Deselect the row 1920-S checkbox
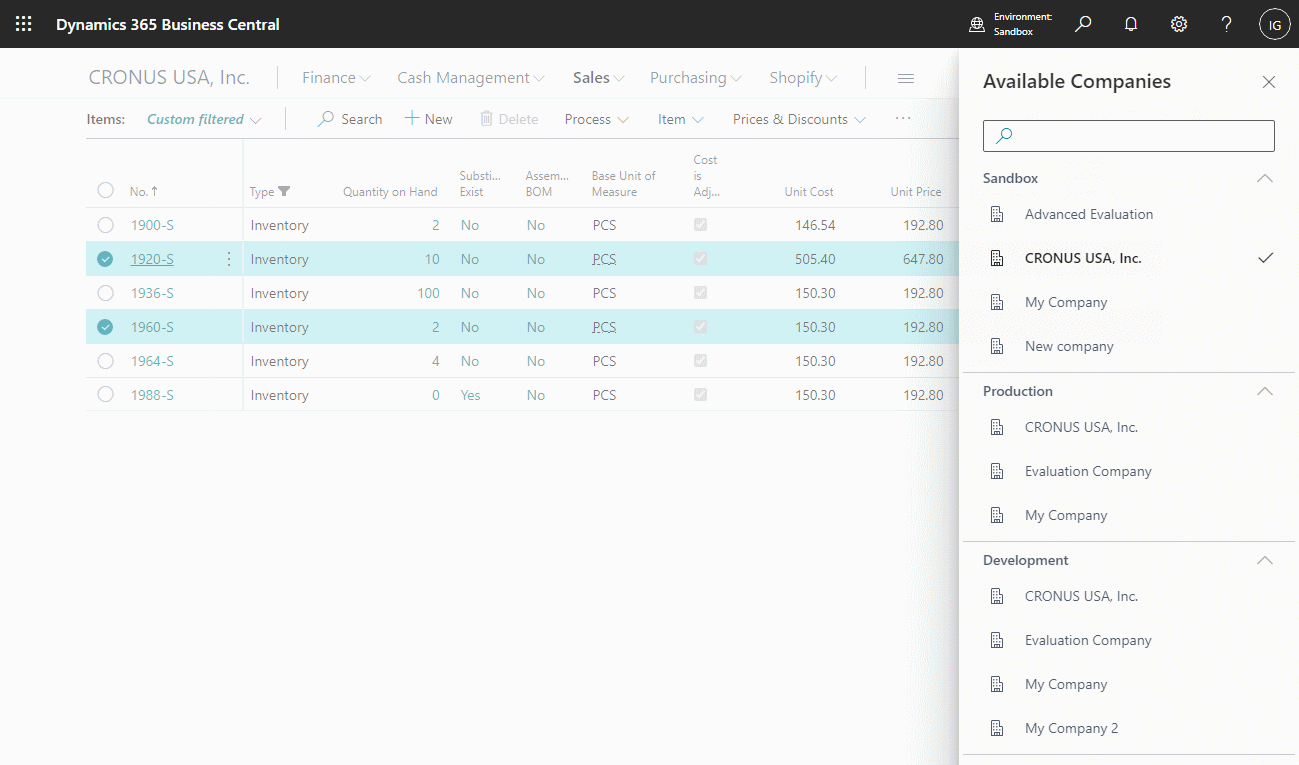This screenshot has height=765, width=1299. coord(105,259)
